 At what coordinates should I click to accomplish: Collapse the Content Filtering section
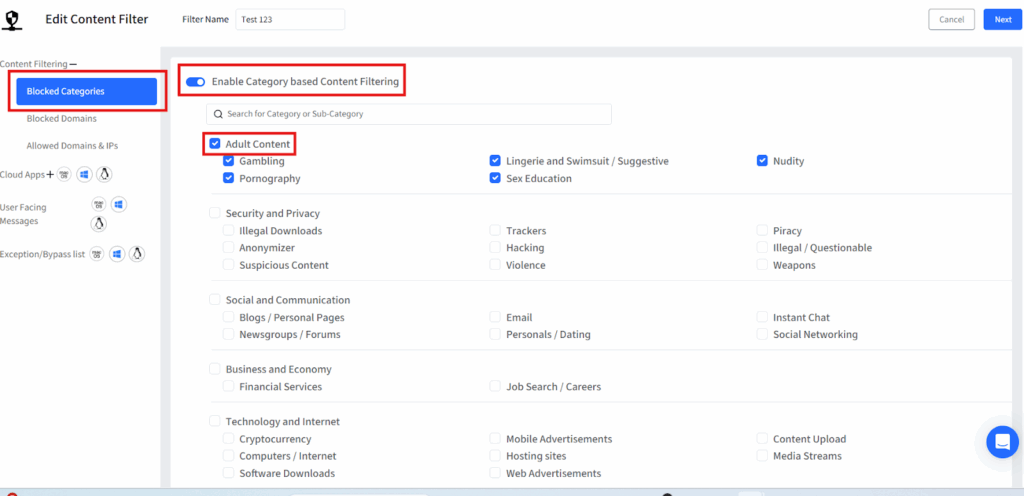click(73, 64)
